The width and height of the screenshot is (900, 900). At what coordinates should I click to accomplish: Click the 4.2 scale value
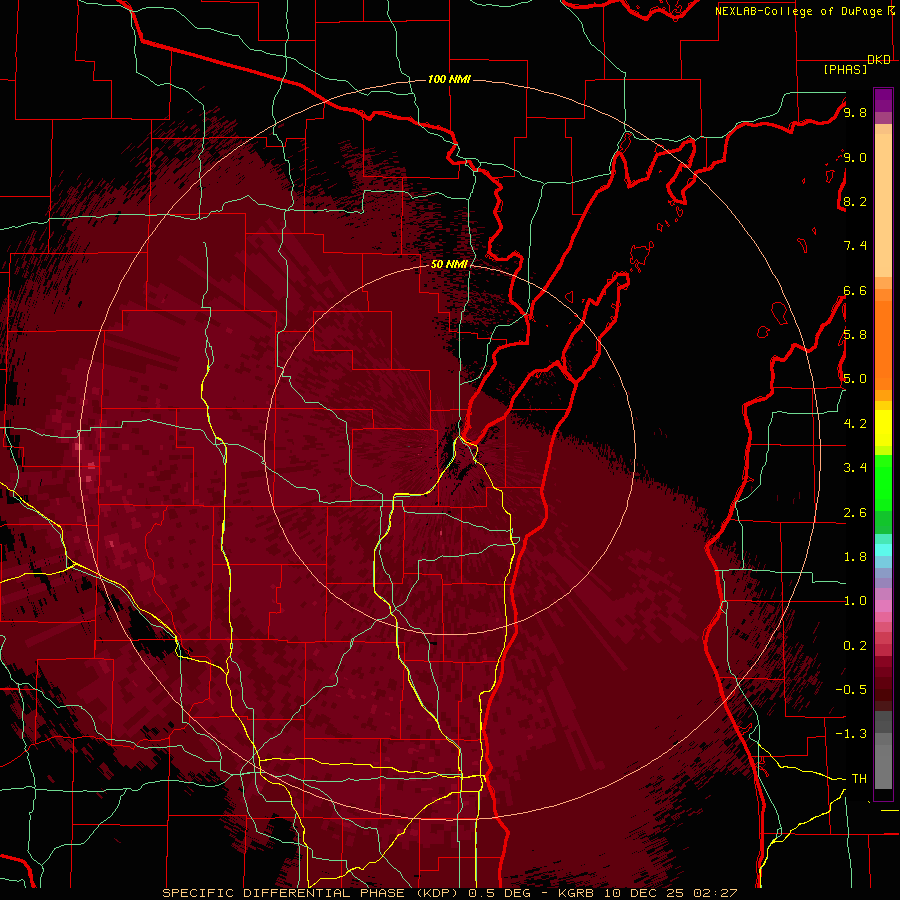click(x=855, y=424)
